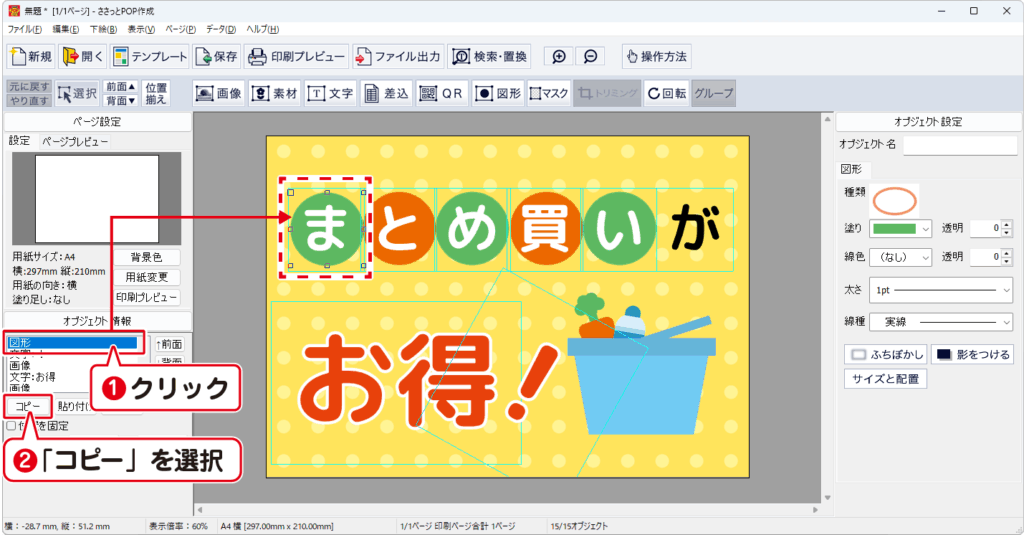This screenshot has height=535, width=1024.
Task: Open the ファイル menu
Action: (25, 29)
